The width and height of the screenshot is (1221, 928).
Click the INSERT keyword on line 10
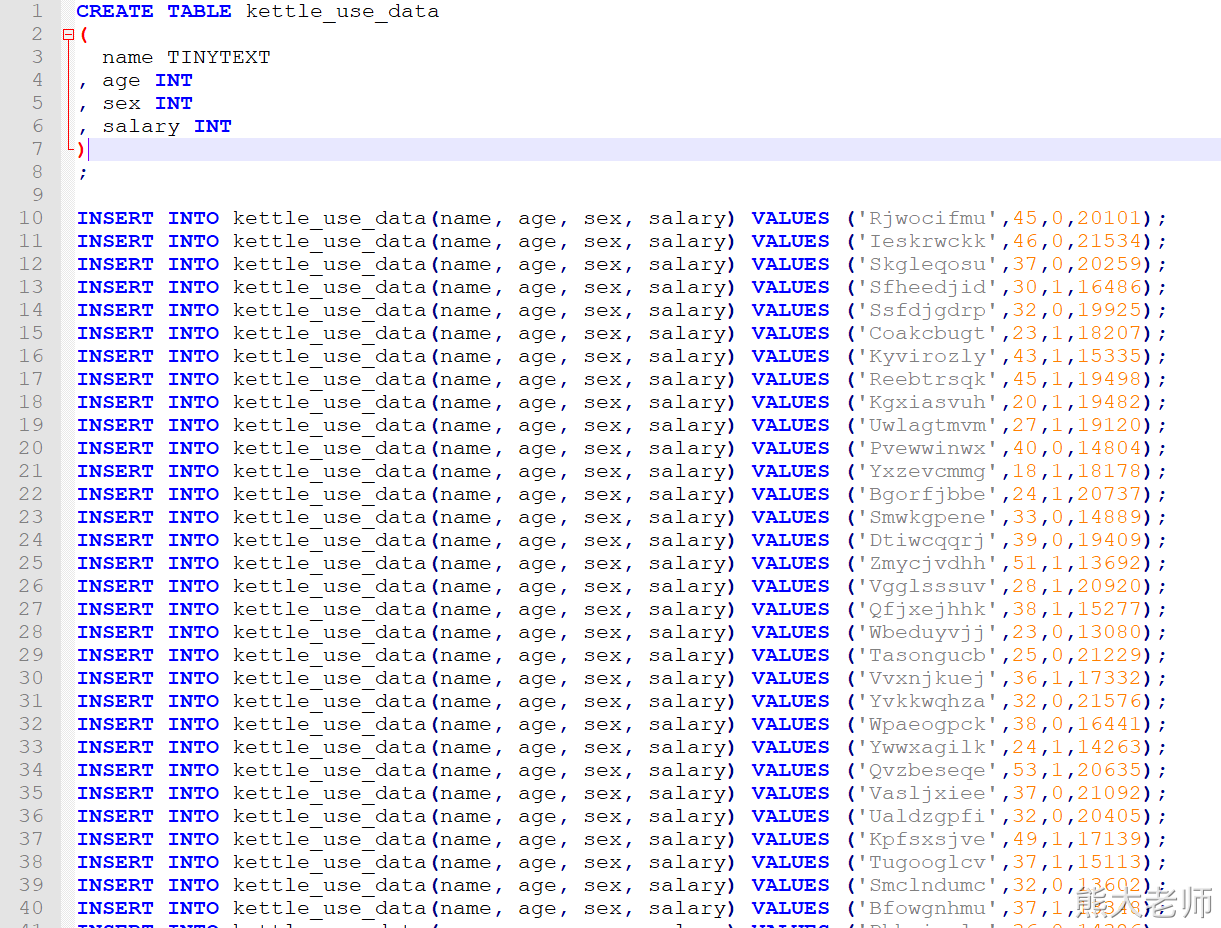(115, 219)
